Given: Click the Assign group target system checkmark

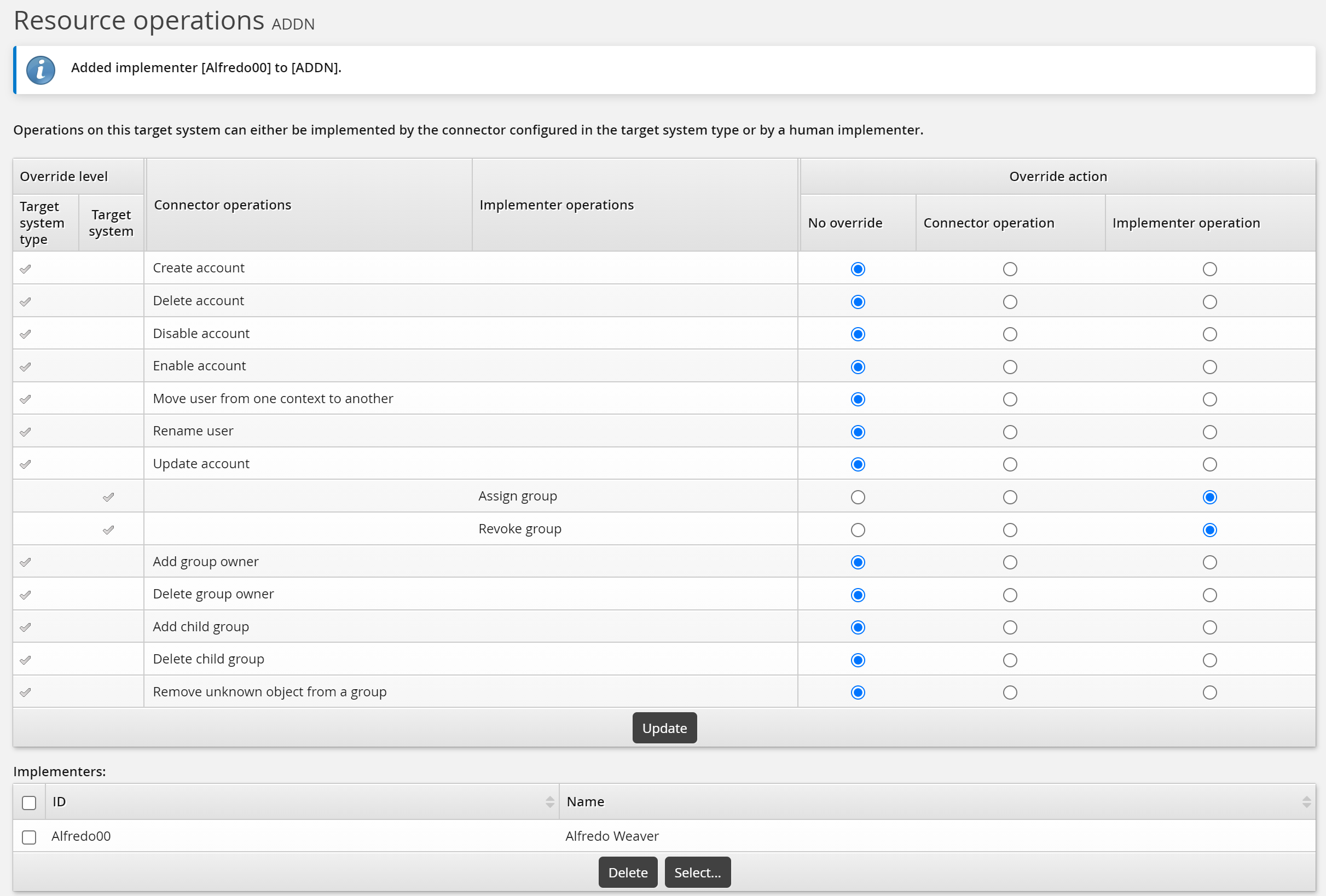Looking at the screenshot, I should (108, 497).
